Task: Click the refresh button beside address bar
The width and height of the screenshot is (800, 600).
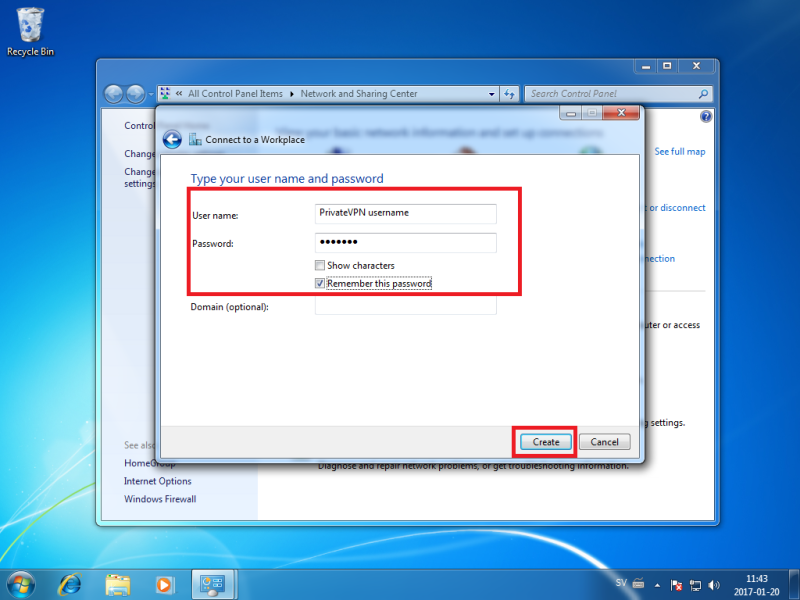Action: coord(509,94)
